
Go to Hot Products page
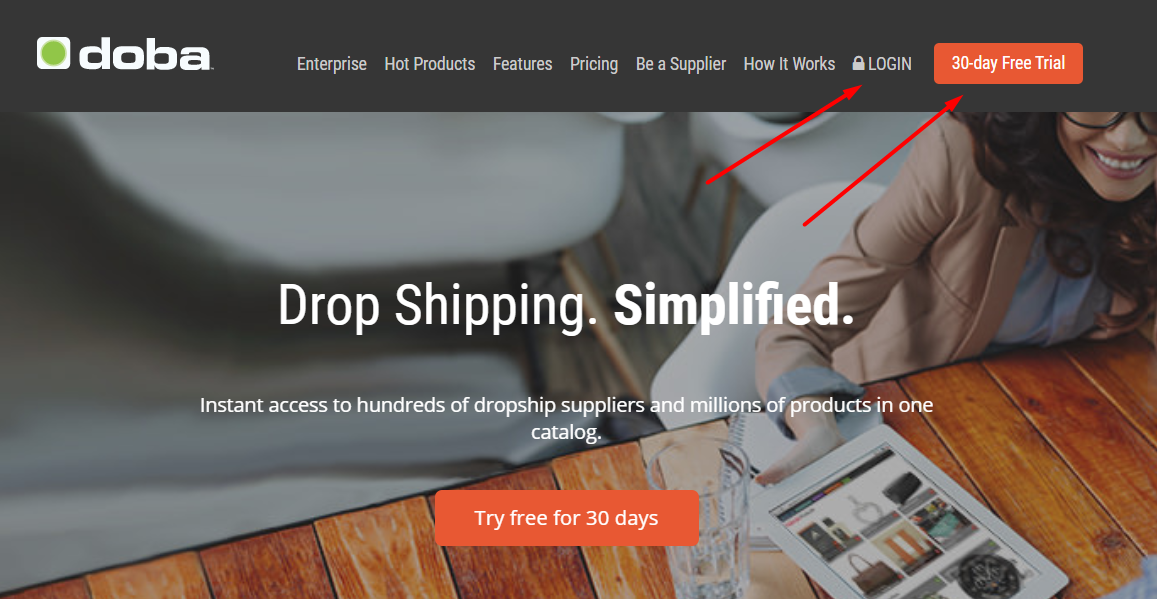coord(429,64)
